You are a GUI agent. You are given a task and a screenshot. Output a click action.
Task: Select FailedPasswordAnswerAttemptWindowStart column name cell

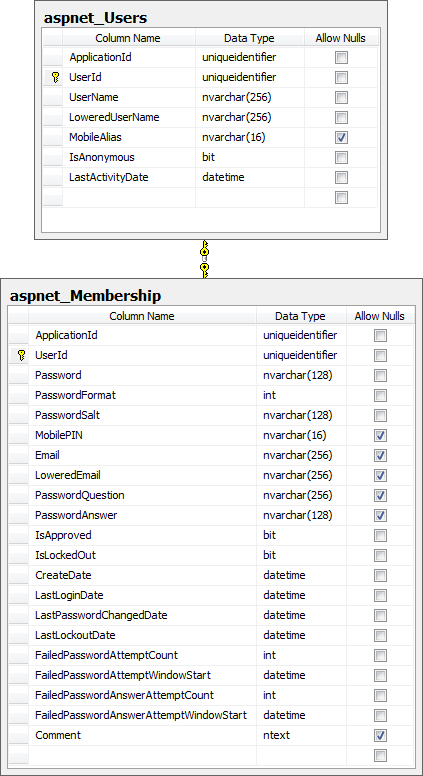tap(142, 715)
